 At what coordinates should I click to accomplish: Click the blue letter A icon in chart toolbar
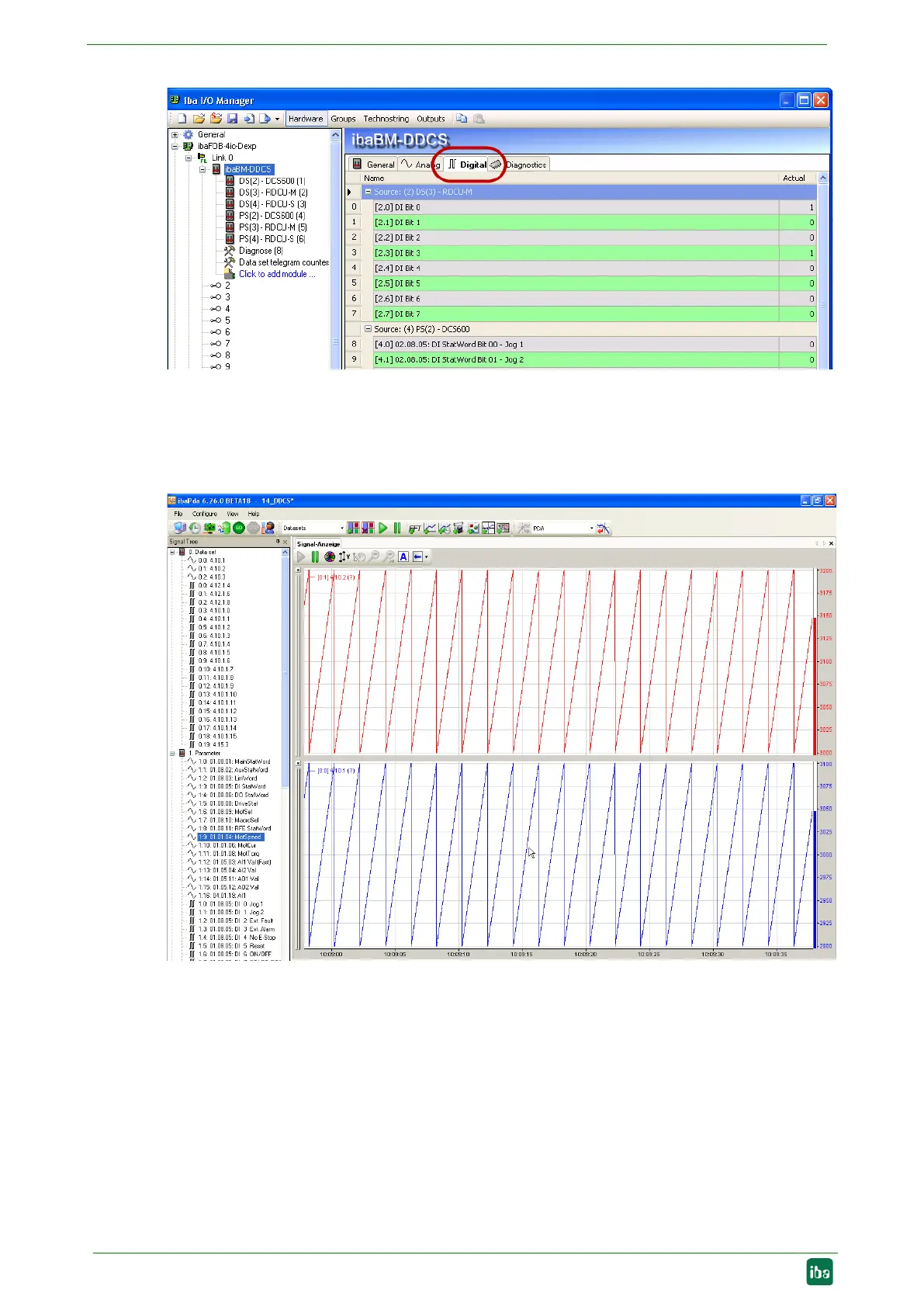[x=403, y=556]
